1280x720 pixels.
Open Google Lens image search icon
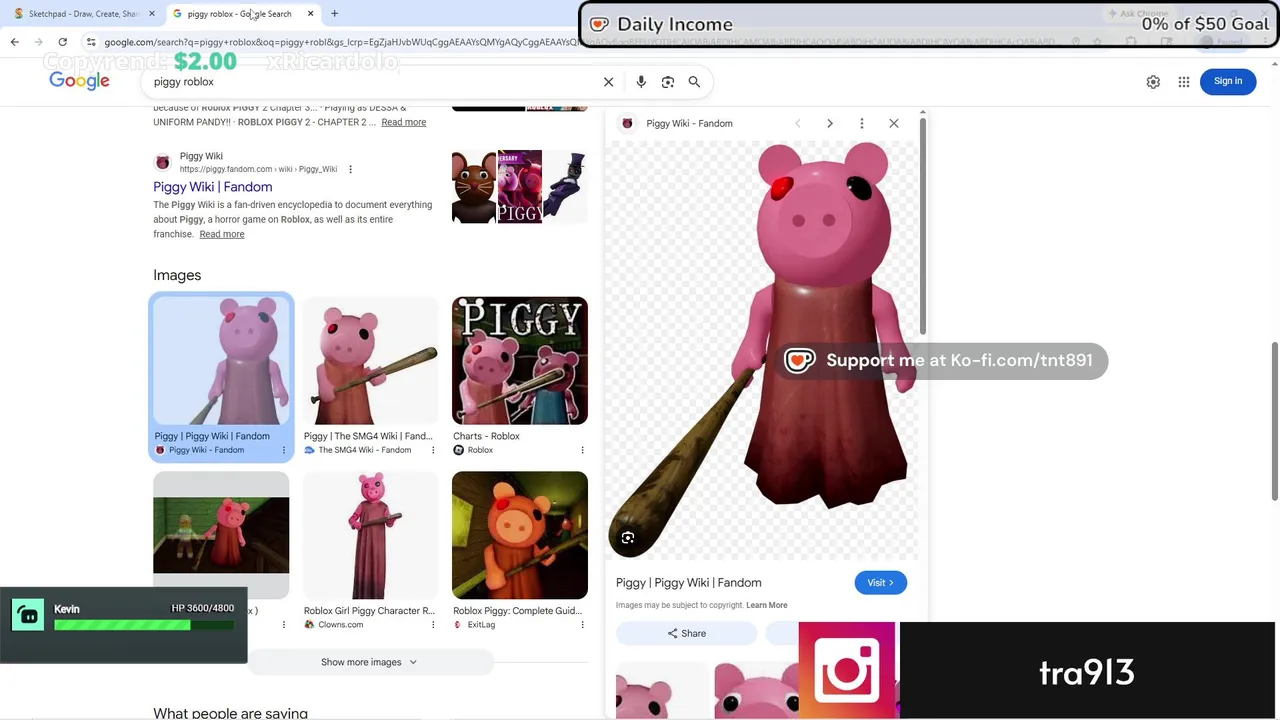tap(668, 82)
